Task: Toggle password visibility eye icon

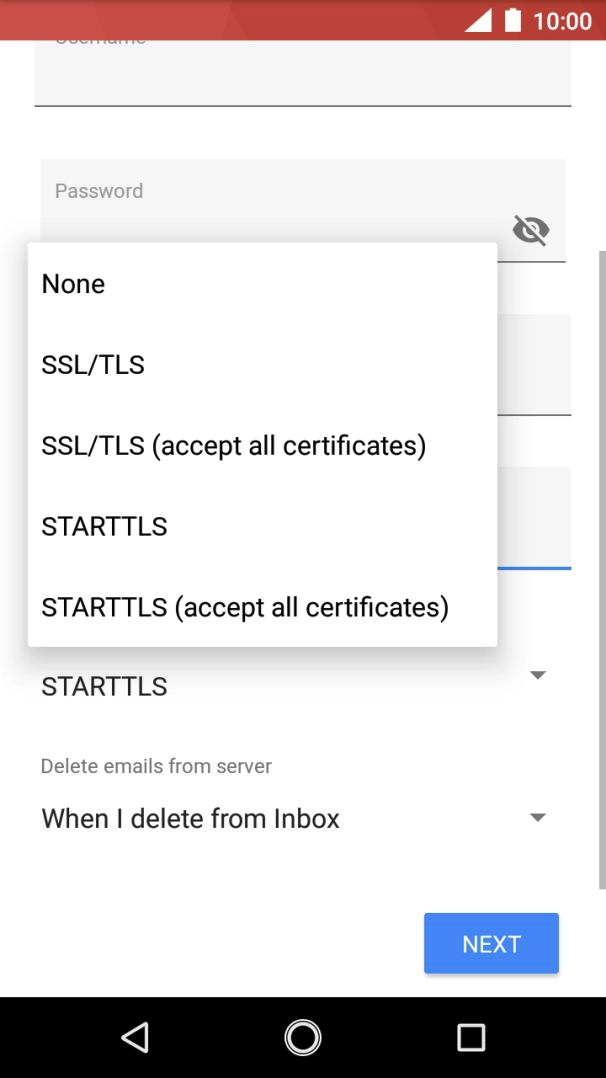Action: pos(531,231)
